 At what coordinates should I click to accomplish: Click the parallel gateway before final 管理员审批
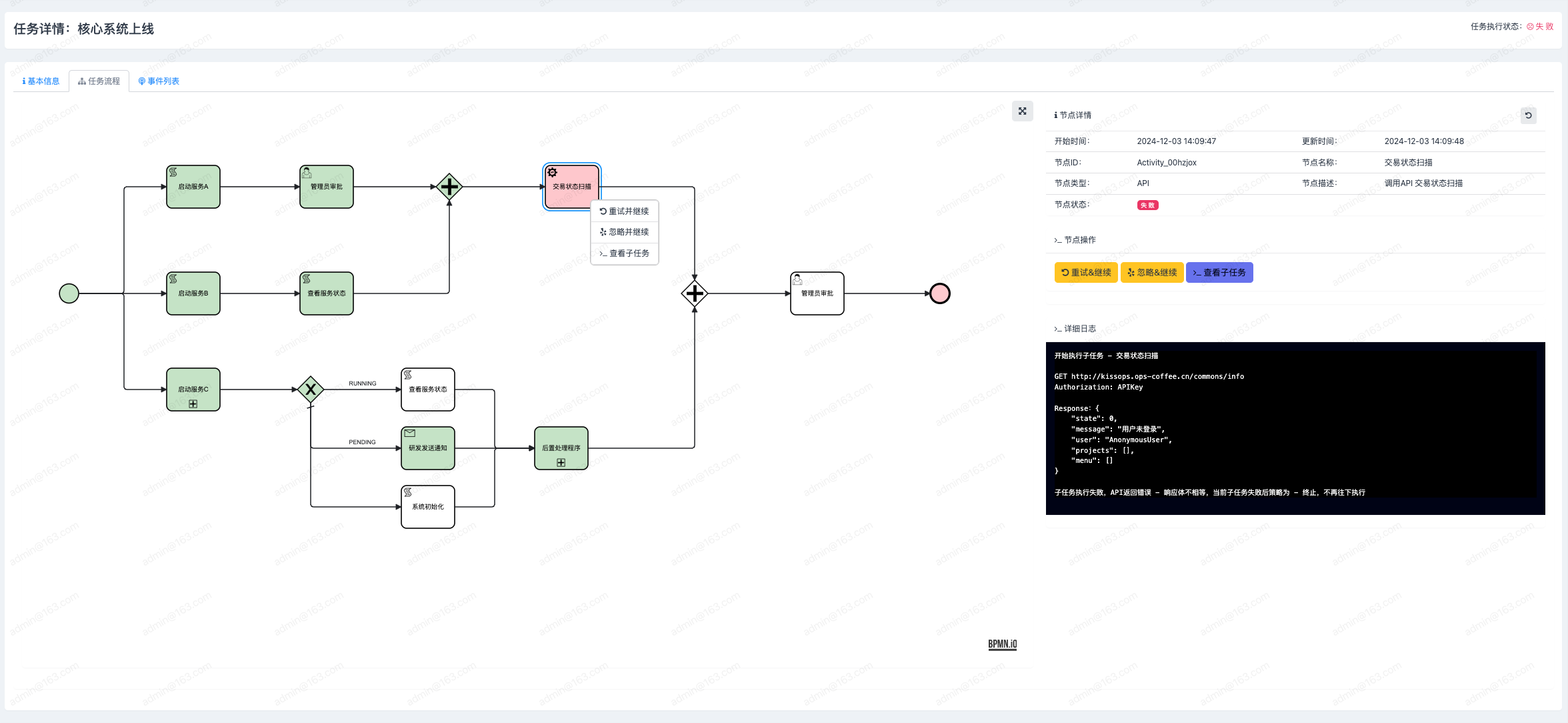[x=695, y=293]
